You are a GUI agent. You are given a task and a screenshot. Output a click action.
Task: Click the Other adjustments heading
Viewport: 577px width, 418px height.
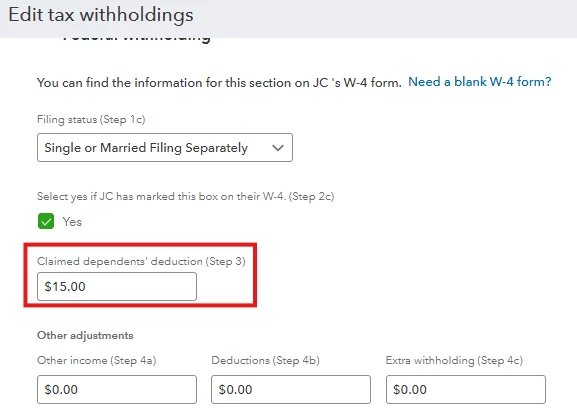pyautogui.click(x=85, y=335)
